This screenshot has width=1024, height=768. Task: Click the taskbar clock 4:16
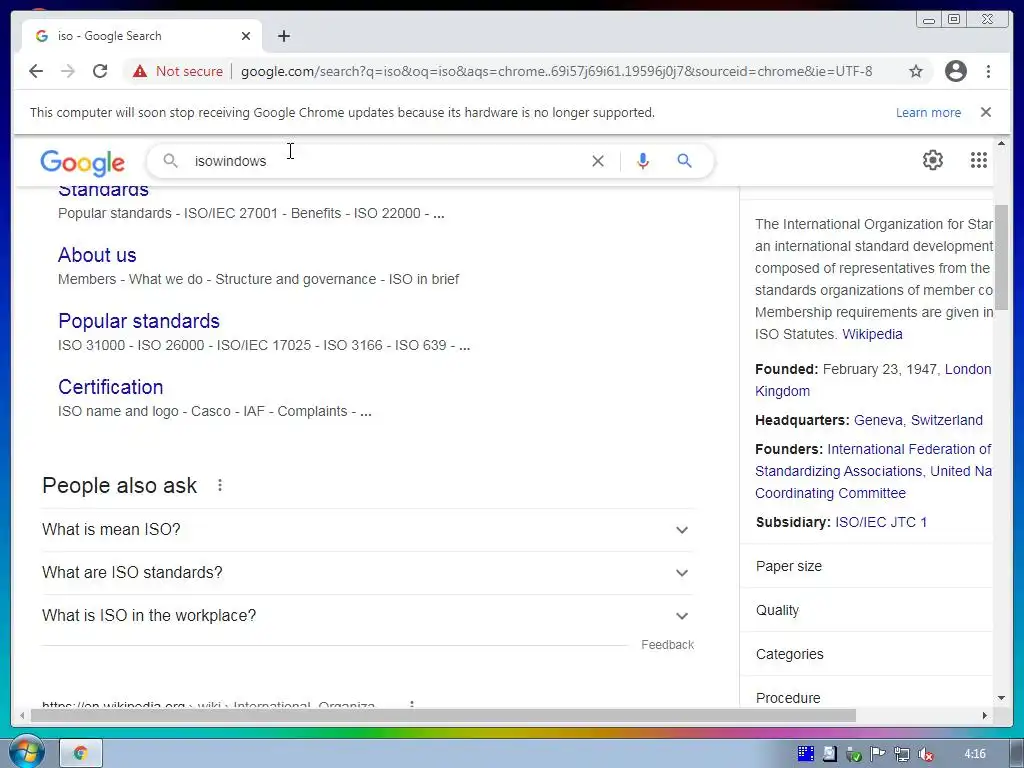pyautogui.click(x=974, y=754)
